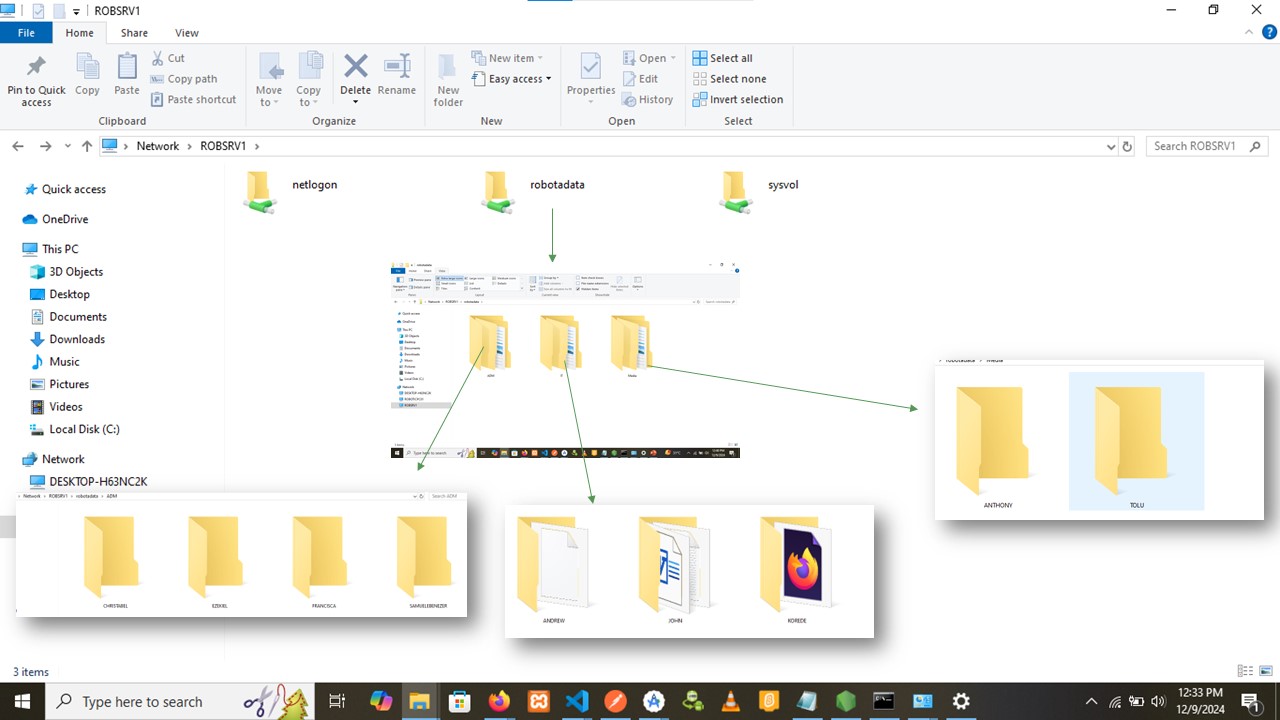Image resolution: width=1280 pixels, height=720 pixels.
Task: Expand the Easy access dropdown
Action: (x=520, y=79)
